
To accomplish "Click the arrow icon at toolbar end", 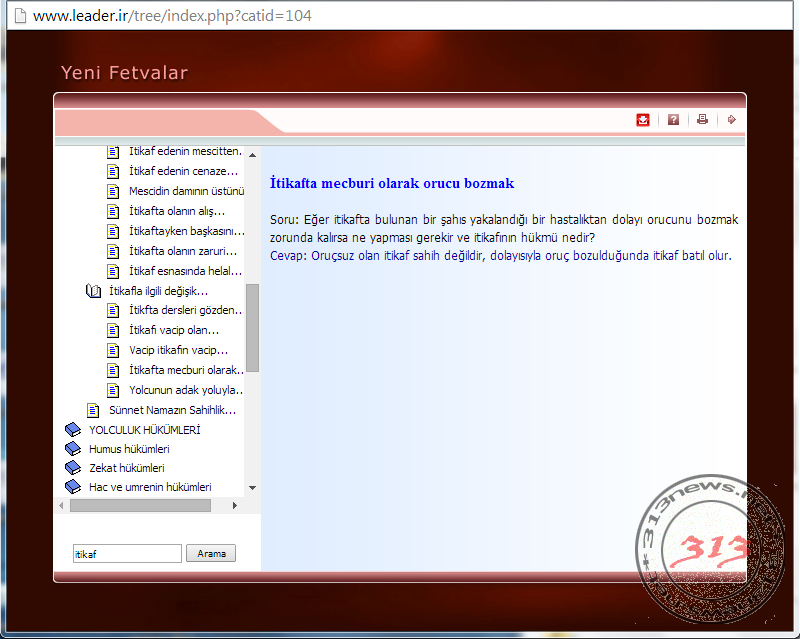I will pos(732,119).
